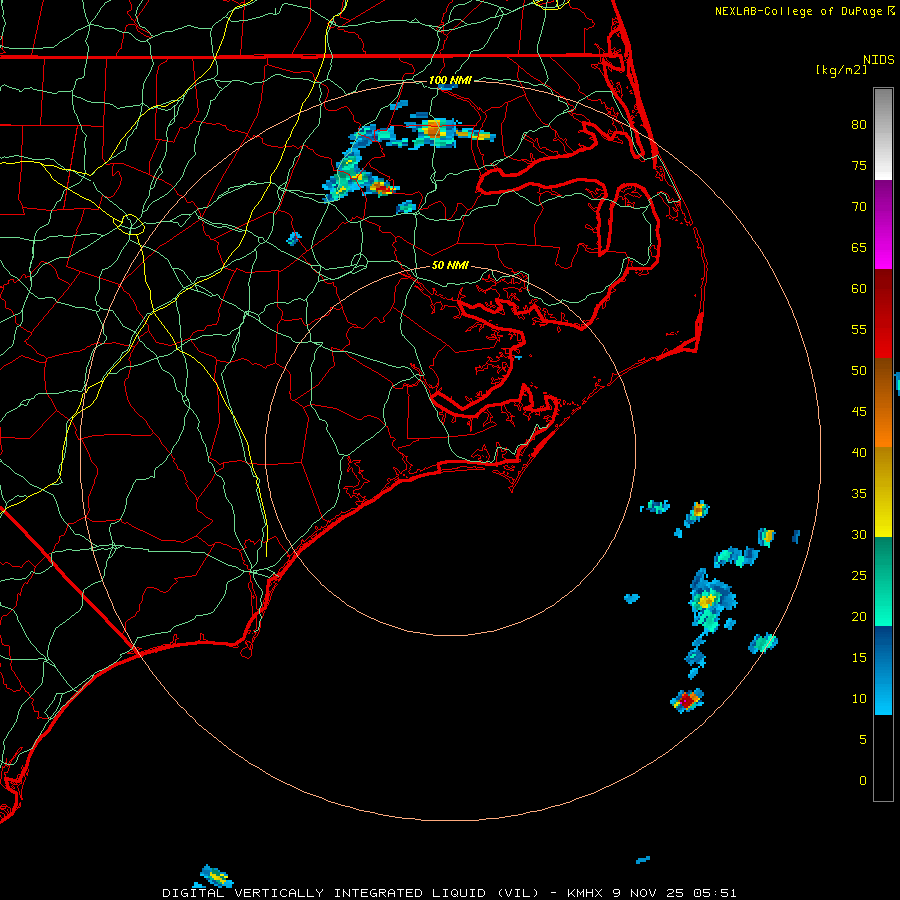Click the [kg/m2] unit label

pyautogui.click(x=841, y=70)
